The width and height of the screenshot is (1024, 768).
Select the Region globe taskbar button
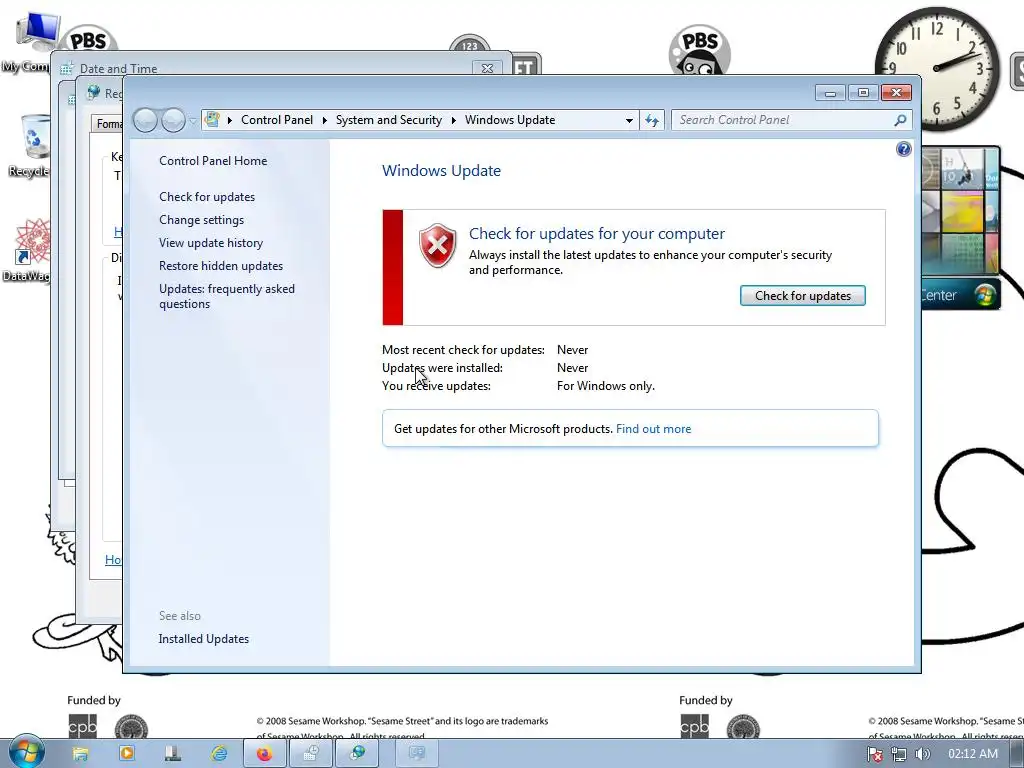pyautogui.click(x=357, y=754)
